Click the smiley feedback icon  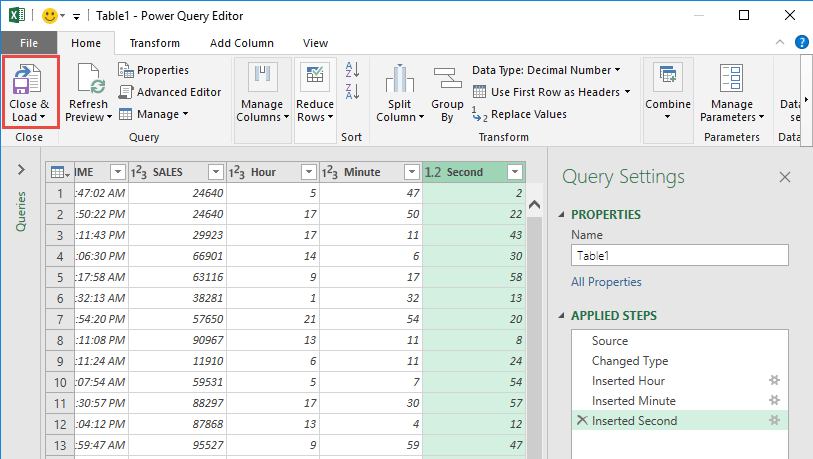coord(50,16)
